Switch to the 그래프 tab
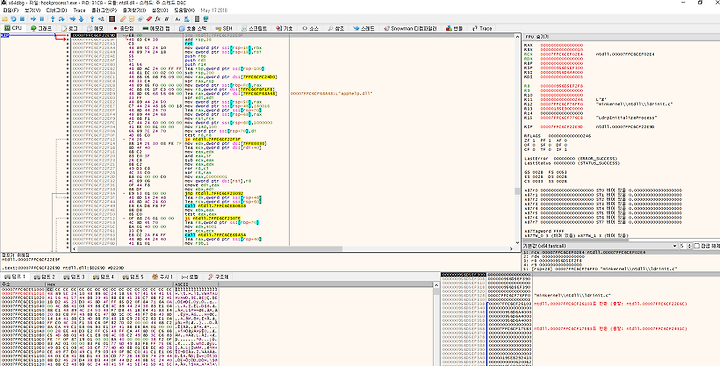The width and height of the screenshot is (720, 366). click(41, 28)
